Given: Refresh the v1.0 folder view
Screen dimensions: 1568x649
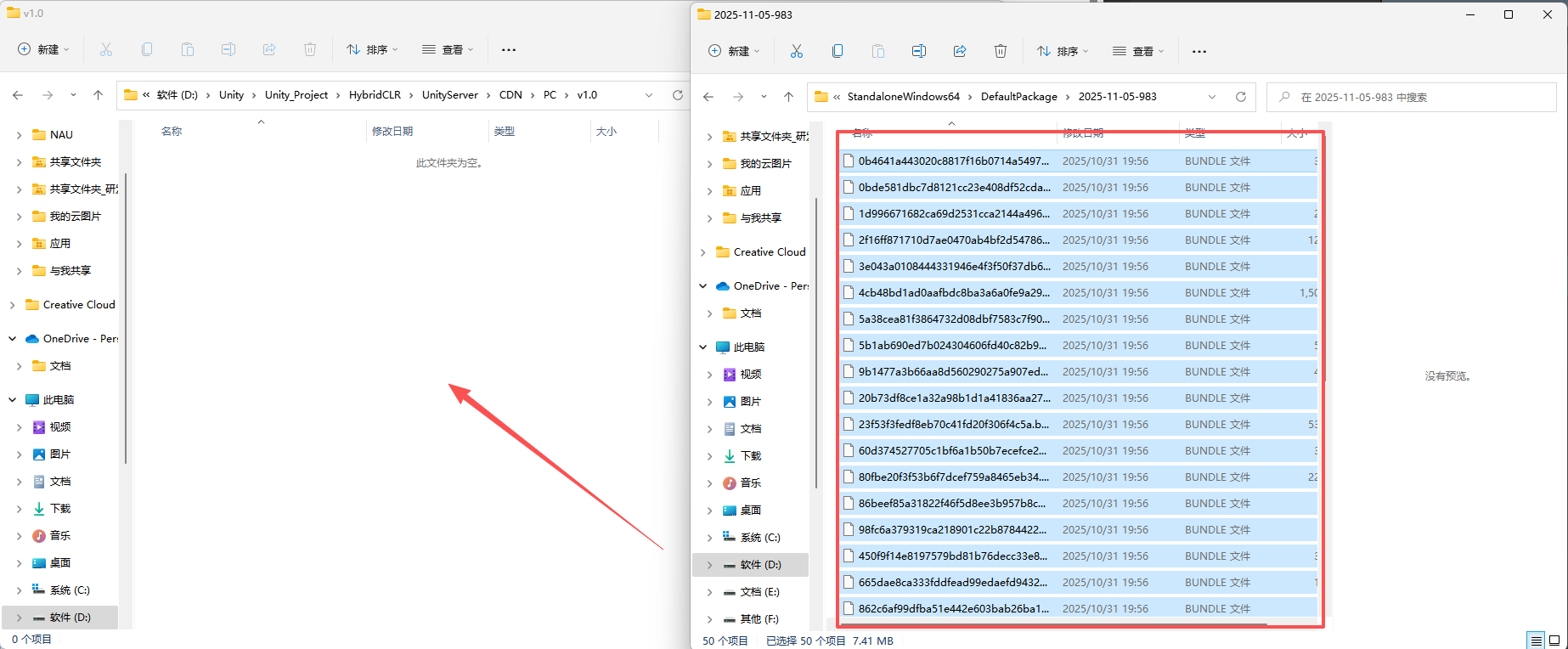Looking at the screenshot, I should pos(678,95).
